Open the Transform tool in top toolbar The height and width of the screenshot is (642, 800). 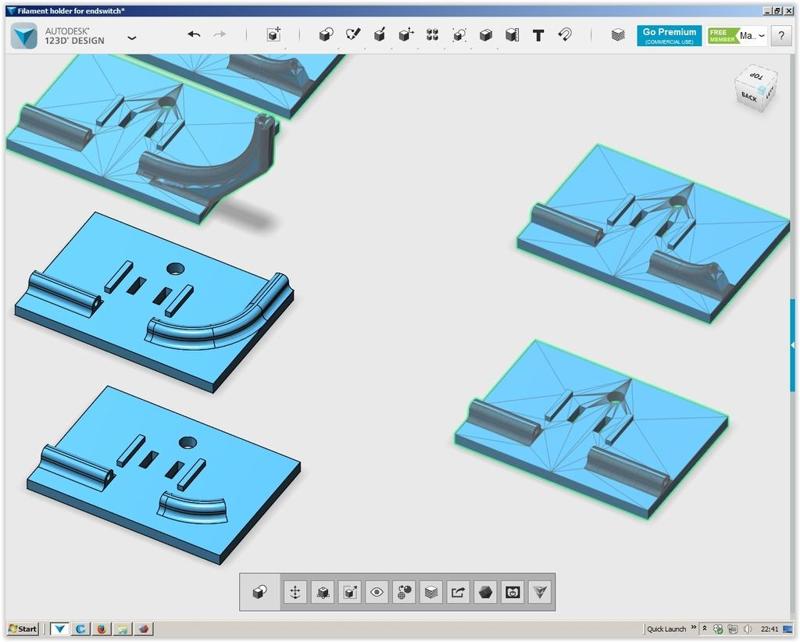coord(274,35)
